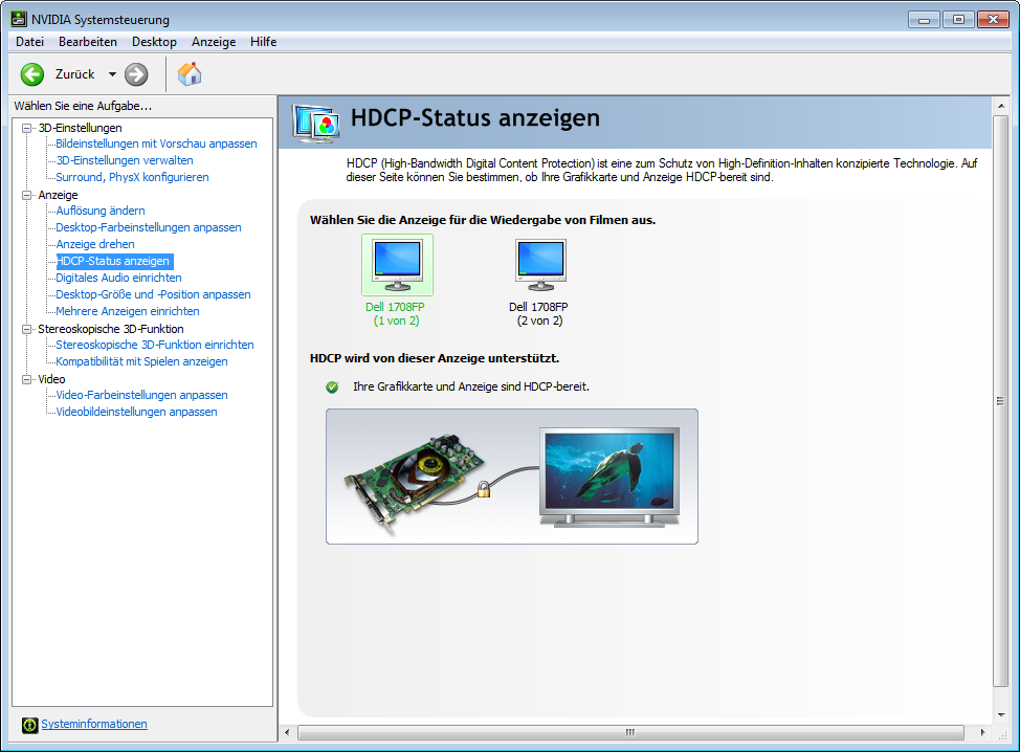The width and height of the screenshot is (1020, 752).
Task: Open Videobildeinstellungen anpassen
Action: 137,412
